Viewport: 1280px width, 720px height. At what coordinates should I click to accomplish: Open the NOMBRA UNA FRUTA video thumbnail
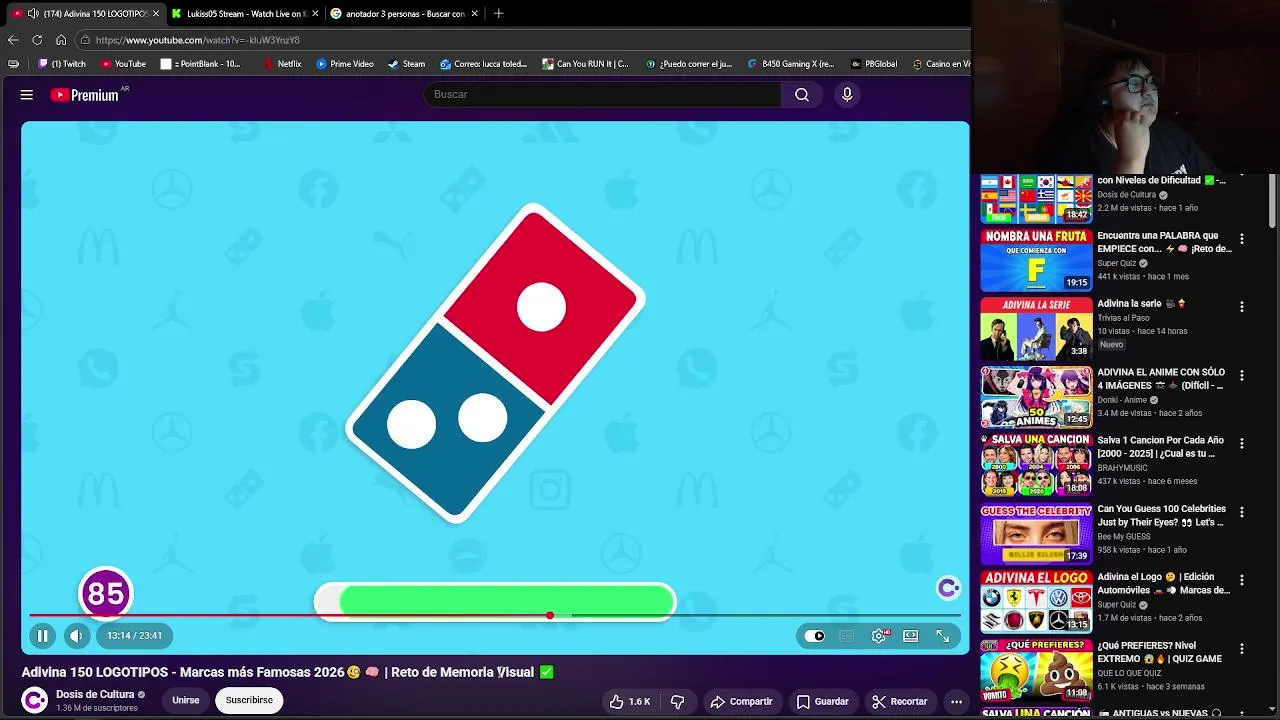point(1036,260)
